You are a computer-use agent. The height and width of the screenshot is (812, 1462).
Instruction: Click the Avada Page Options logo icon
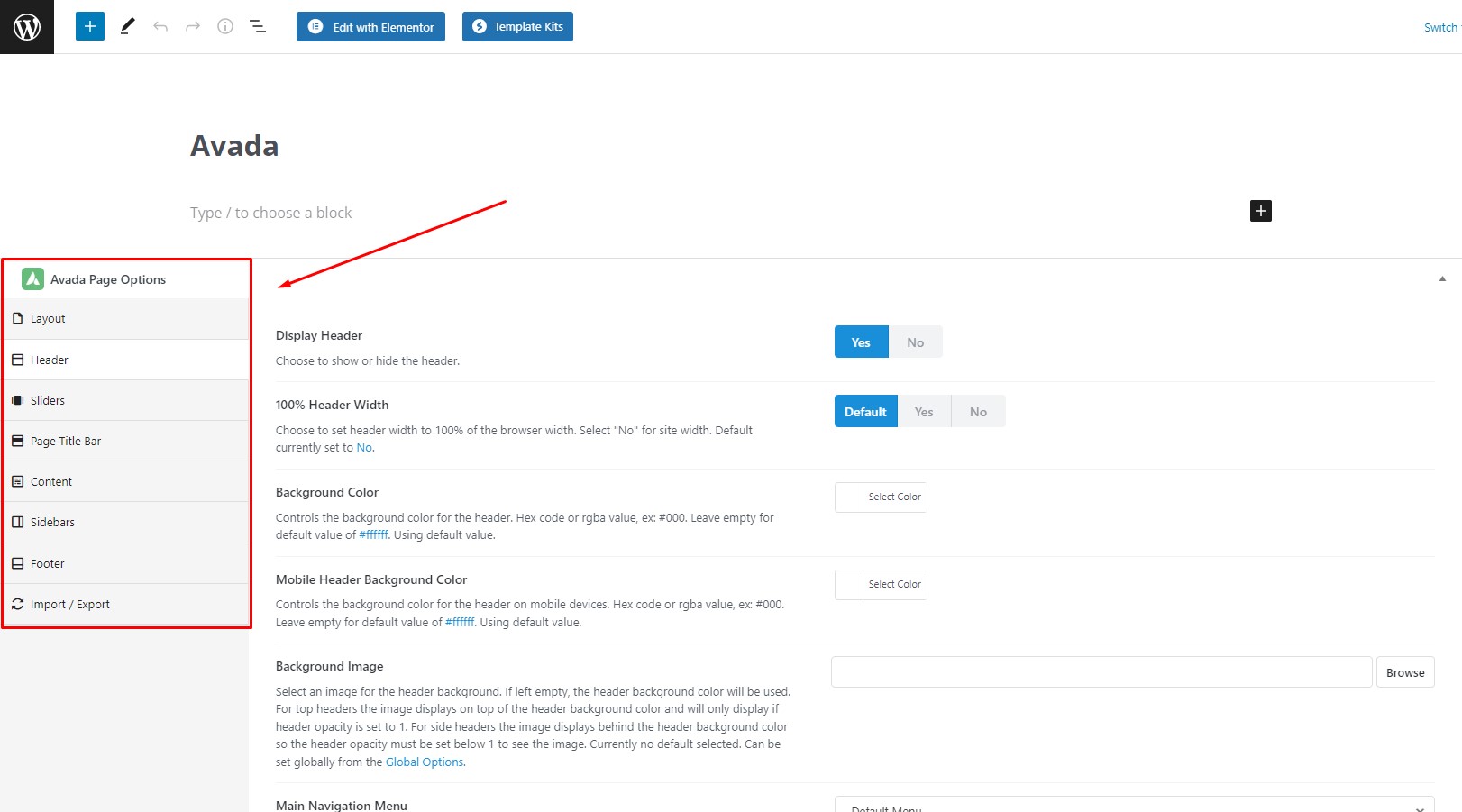click(x=32, y=279)
